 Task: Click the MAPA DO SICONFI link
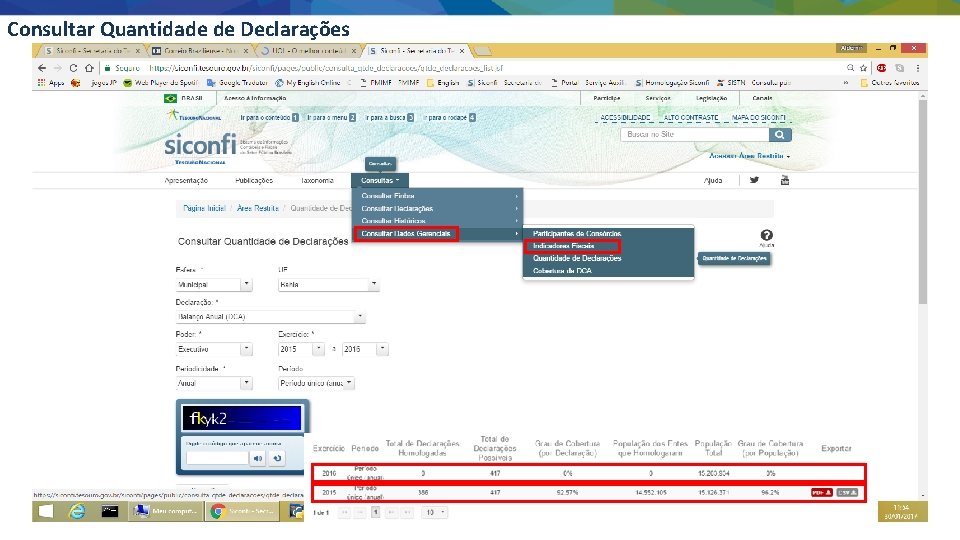click(x=759, y=118)
